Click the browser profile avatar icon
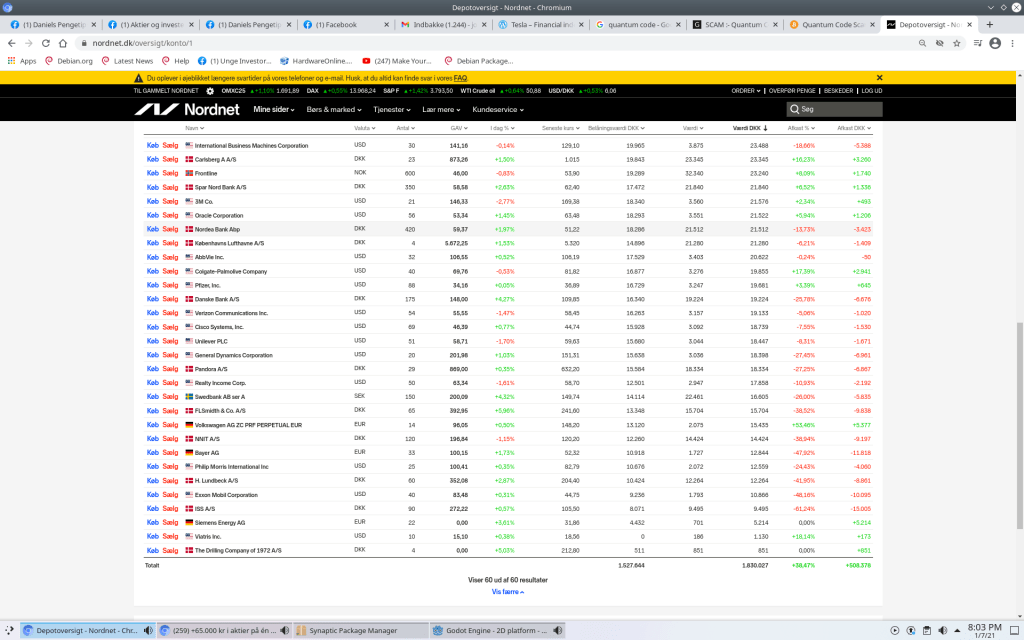The width and height of the screenshot is (1024, 640). (x=995, y=43)
